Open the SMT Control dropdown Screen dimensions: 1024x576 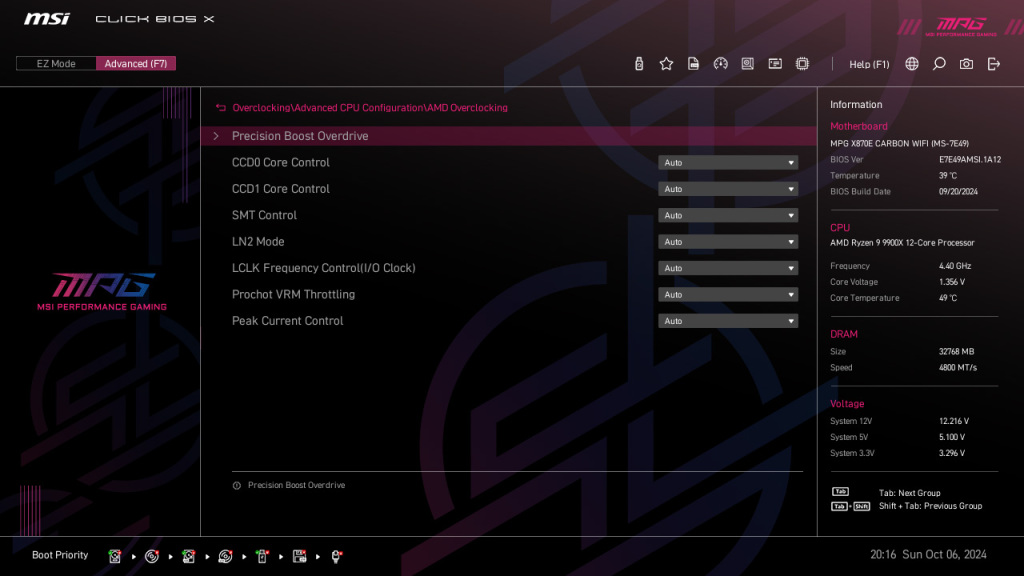728,215
